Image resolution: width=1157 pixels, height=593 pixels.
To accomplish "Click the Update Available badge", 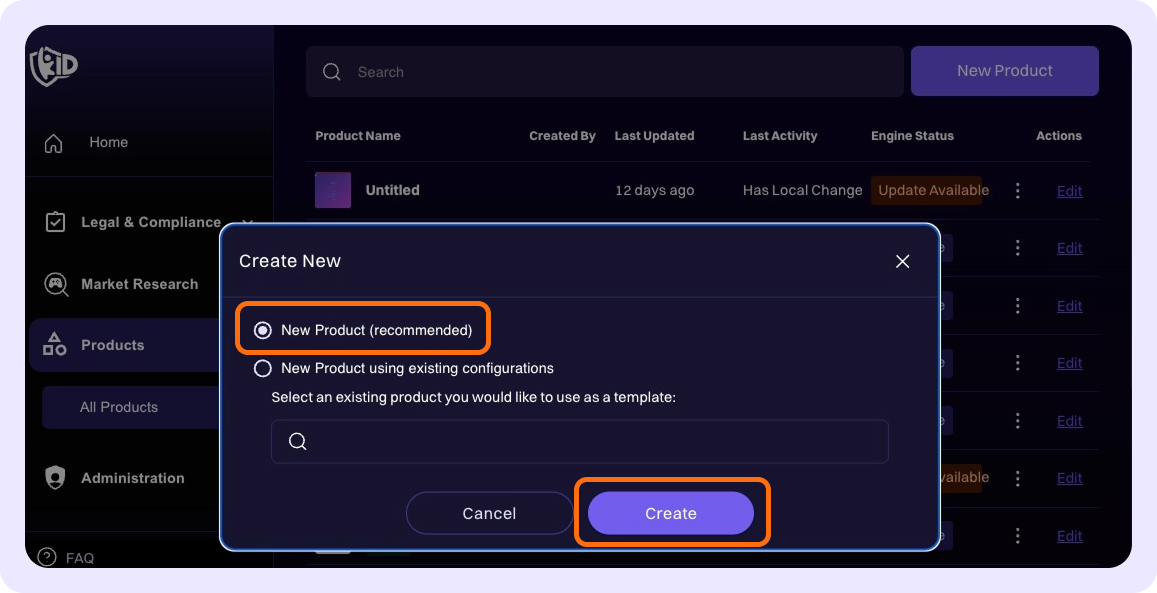I will 929,190.
